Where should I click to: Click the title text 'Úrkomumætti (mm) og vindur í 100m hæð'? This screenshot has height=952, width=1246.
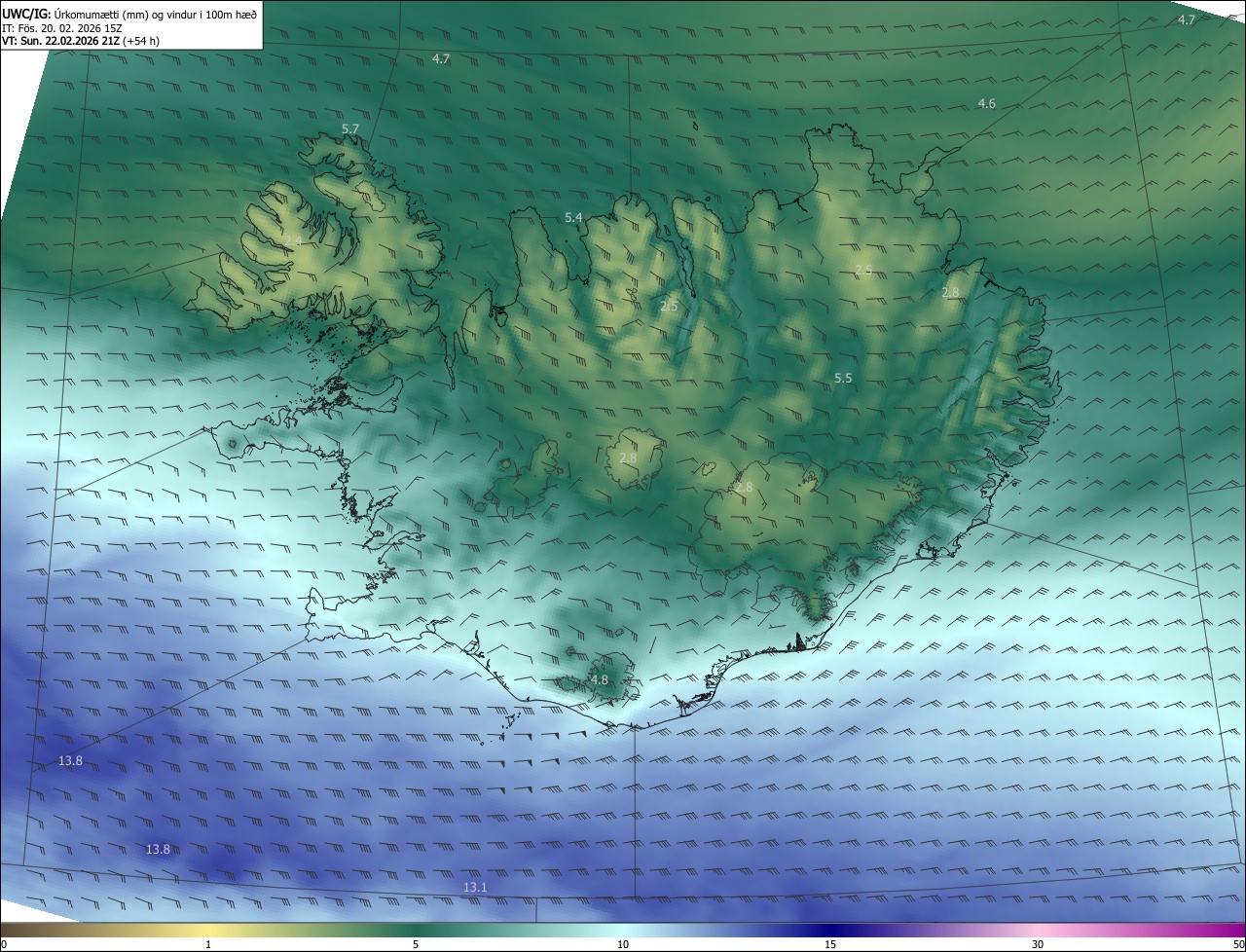tap(155, 14)
